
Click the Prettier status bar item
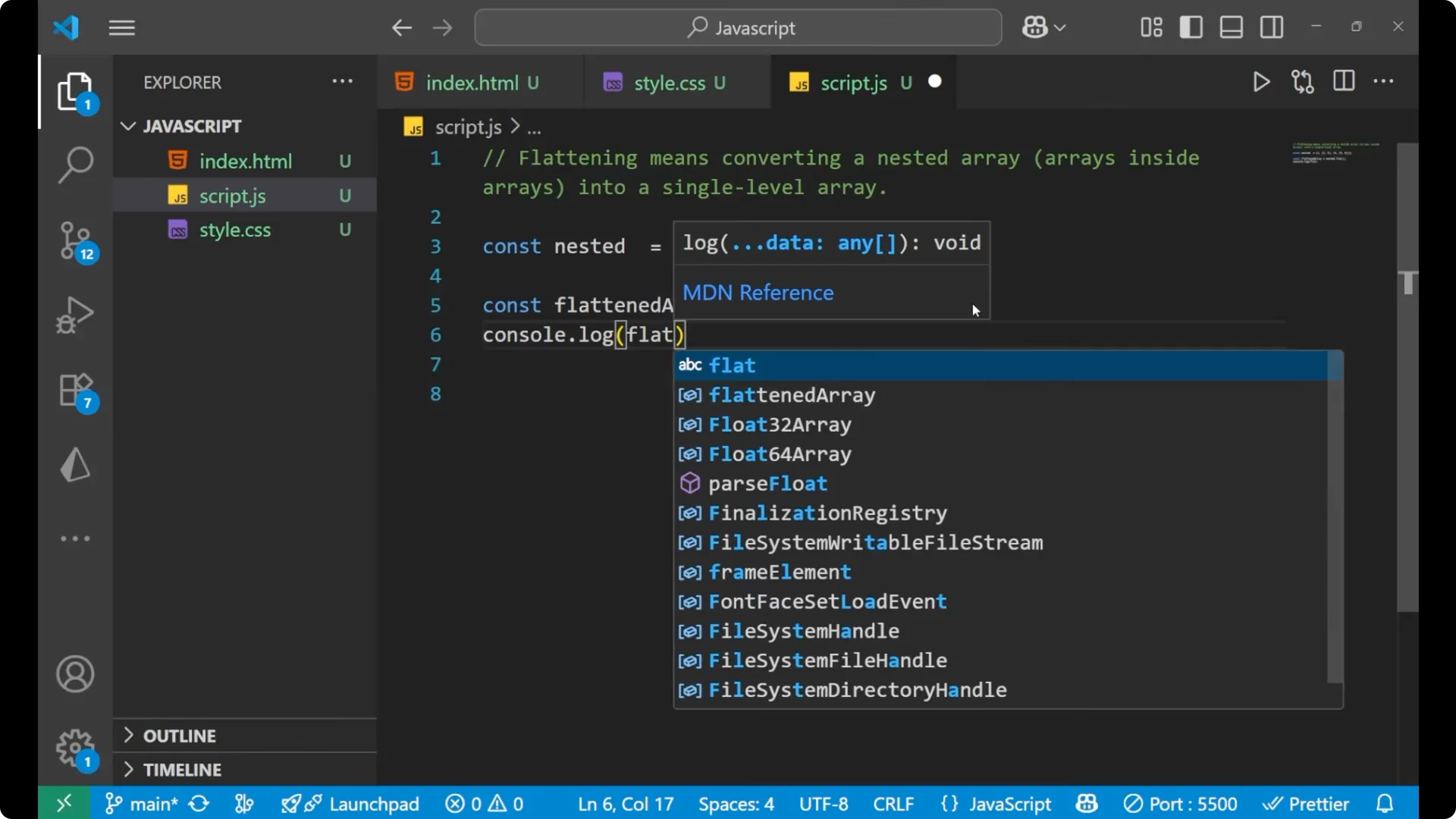pos(1307,803)
